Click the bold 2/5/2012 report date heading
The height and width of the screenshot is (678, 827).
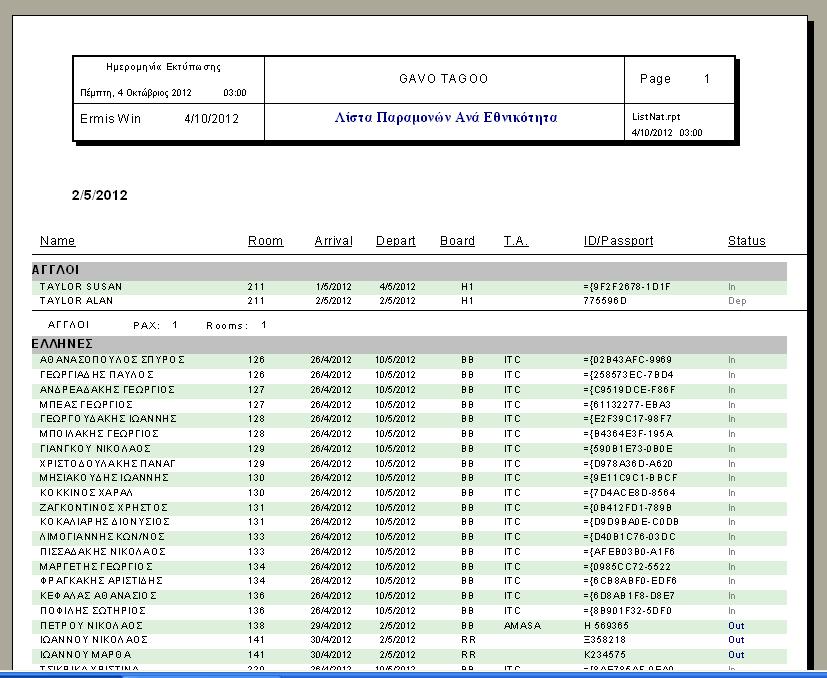pos(100,195)
